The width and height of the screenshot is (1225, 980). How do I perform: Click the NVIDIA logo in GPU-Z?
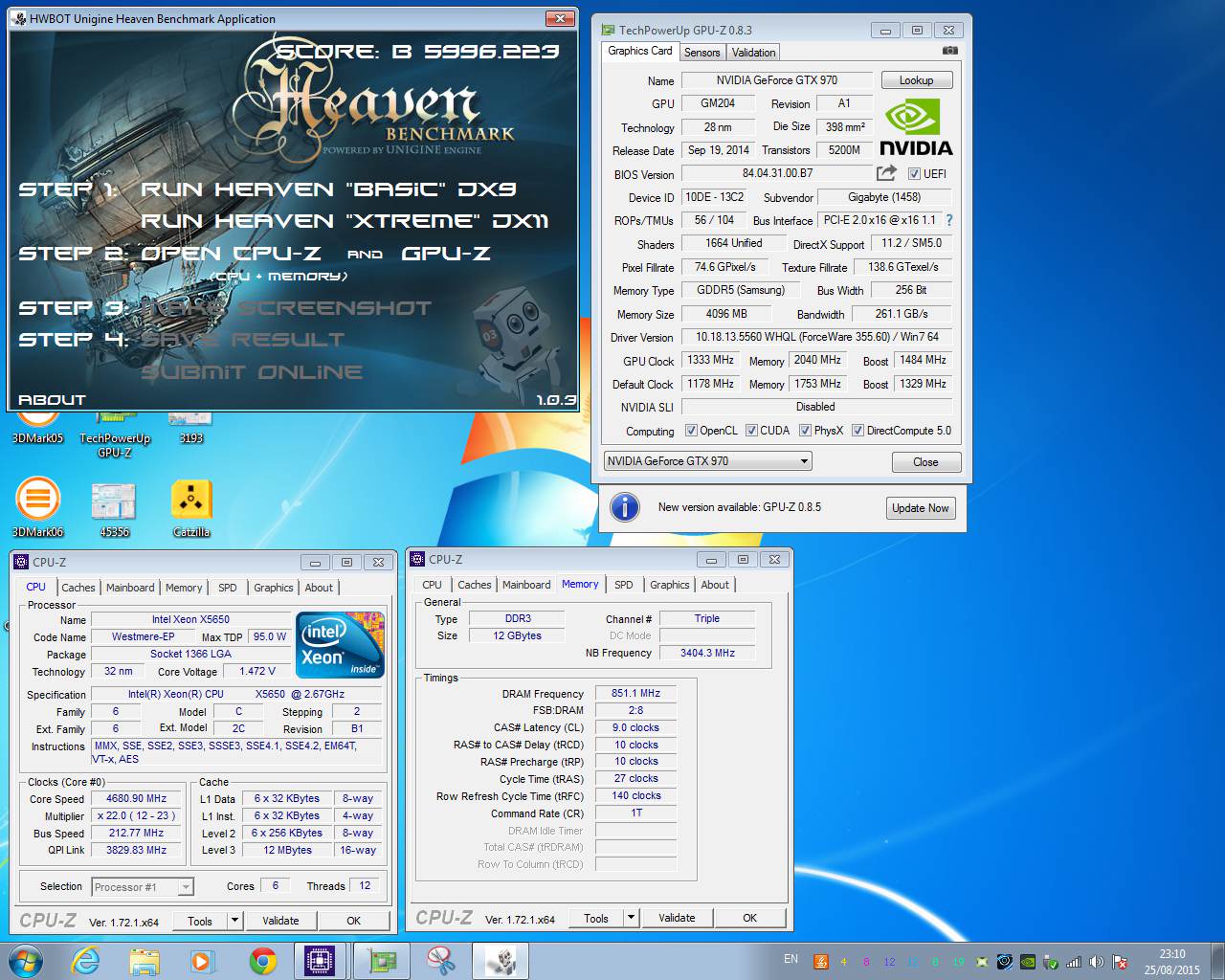pos(916,127)
